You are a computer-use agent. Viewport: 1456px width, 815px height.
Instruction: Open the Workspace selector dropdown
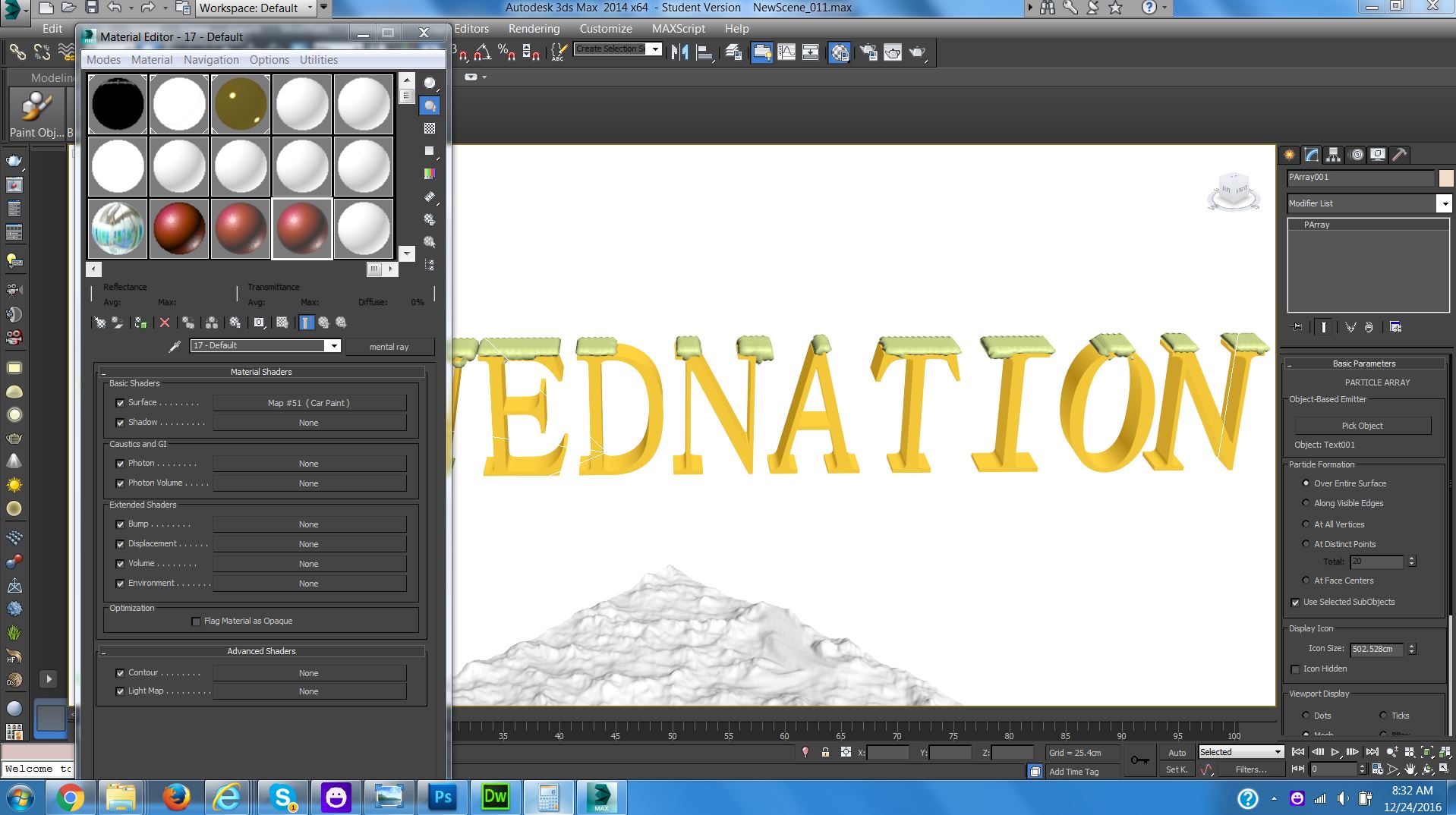(x=310, y=8)
